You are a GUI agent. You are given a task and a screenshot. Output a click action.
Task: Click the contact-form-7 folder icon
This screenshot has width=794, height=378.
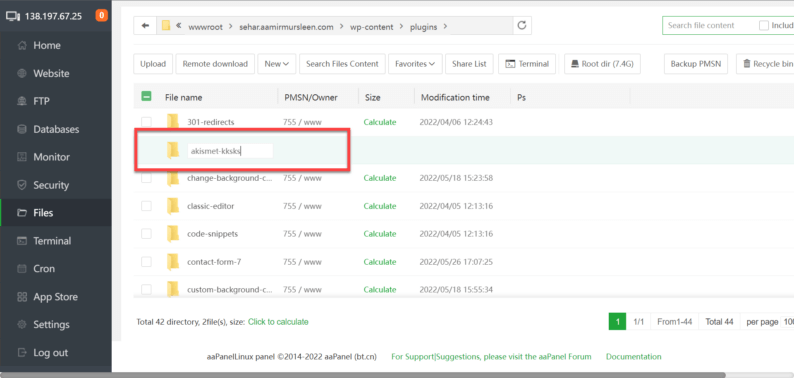tap(173, 262)
